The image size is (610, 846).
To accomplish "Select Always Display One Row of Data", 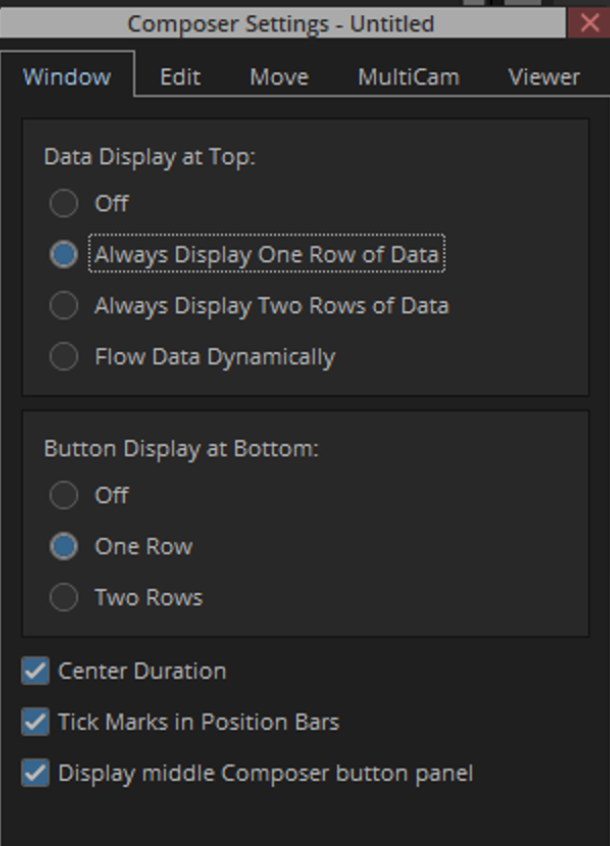I will coord(64,254).
